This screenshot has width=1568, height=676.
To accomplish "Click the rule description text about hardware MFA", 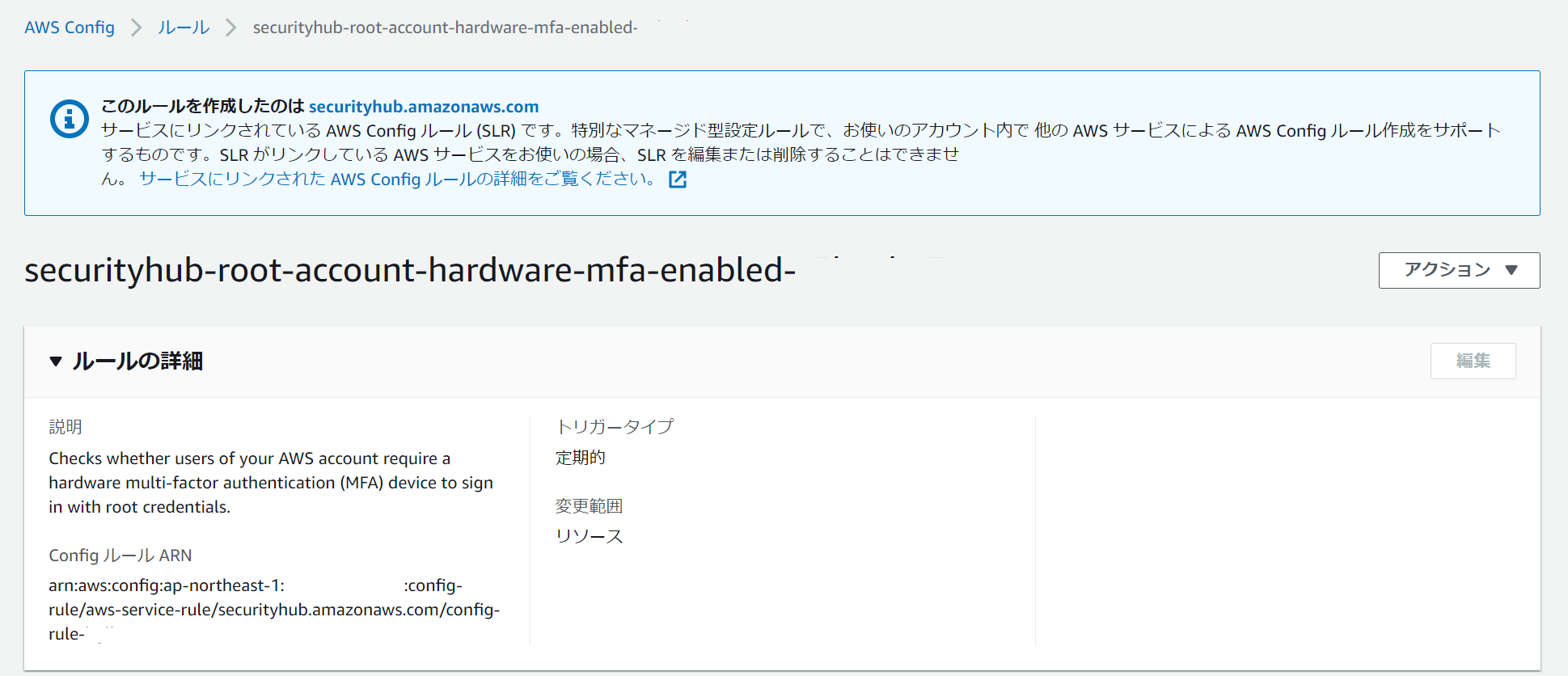I will [x=271, y=483].
